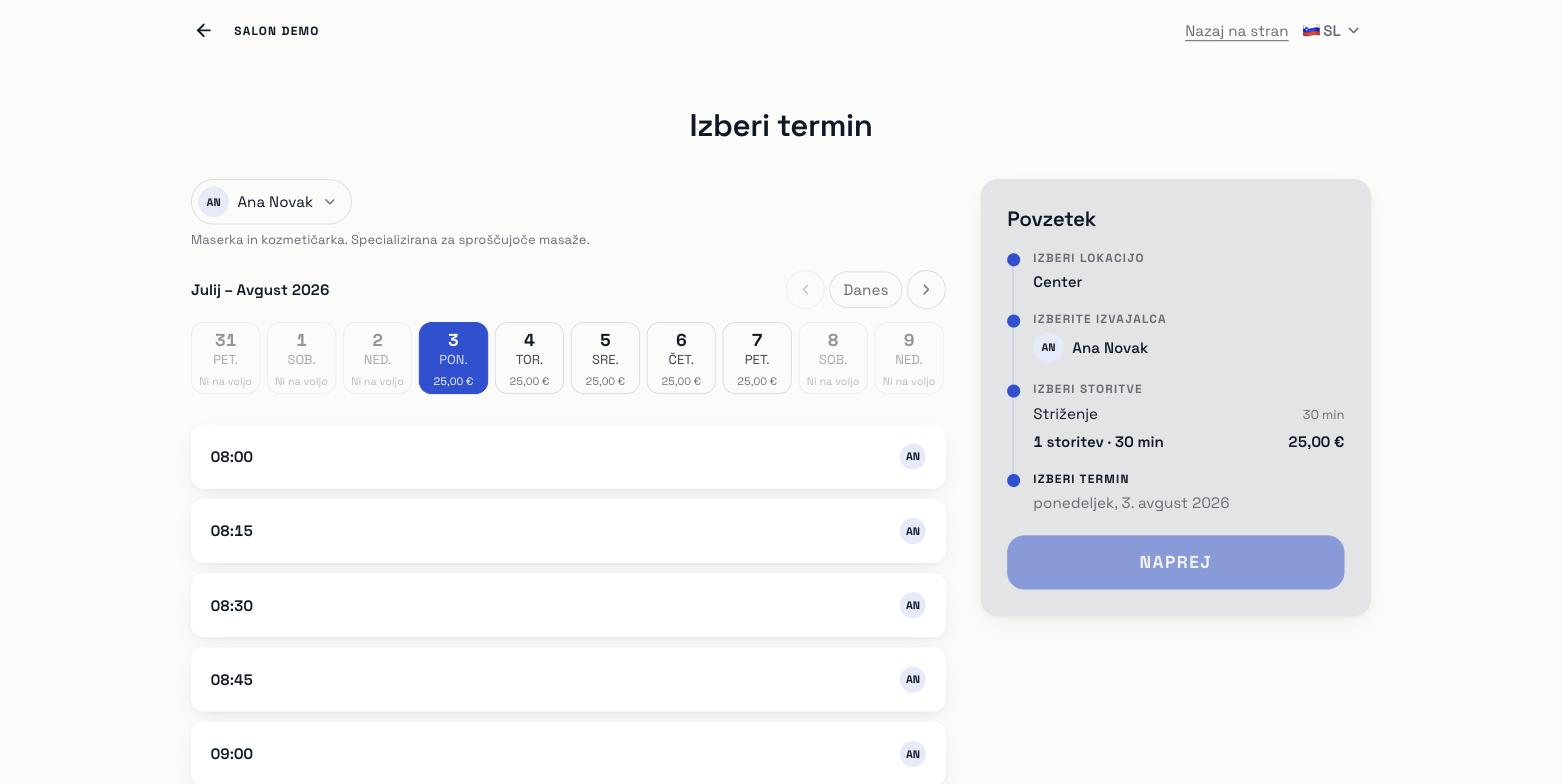The height and width of the screenshot is (784, 1562).
Task: Click the unavailable Saturday 1 SOB. date
Action: [301, 358]
